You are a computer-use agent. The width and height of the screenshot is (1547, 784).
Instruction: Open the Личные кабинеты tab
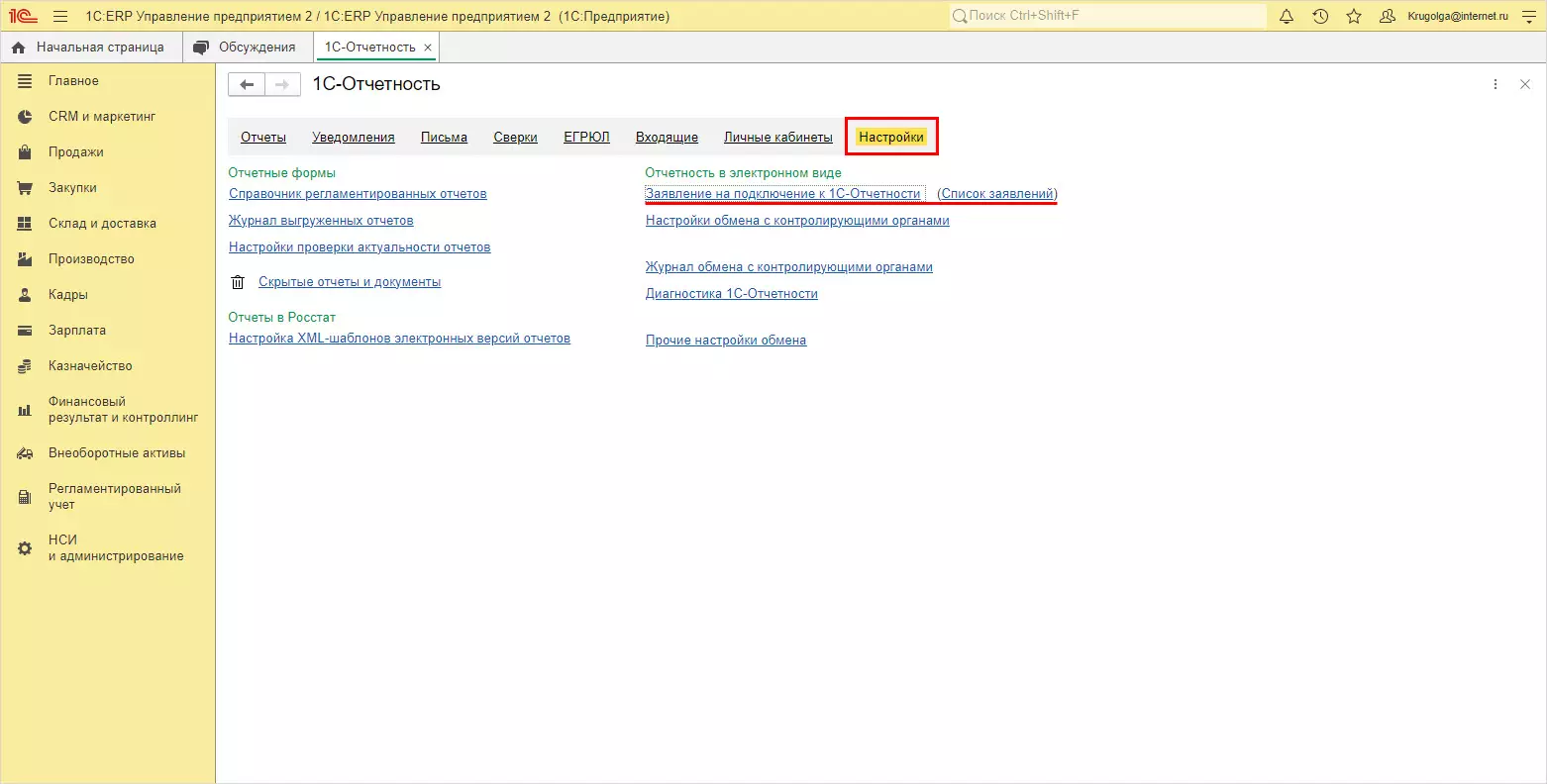778,138
